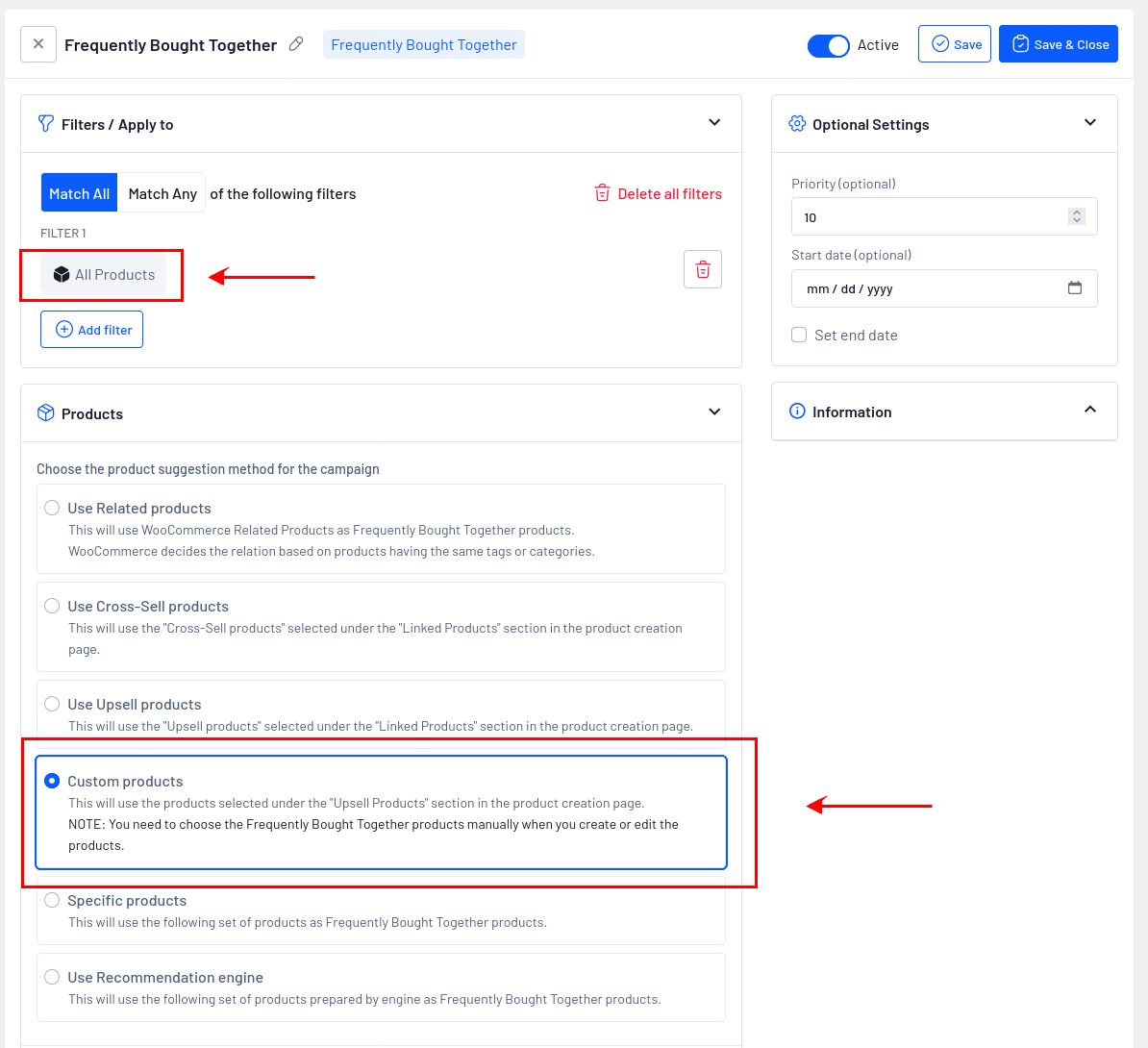Click the info icon beside Information
Image resolution: width=1148 pixels, height=1048 pixels.
pyautogui.click(x=797, y=412)
